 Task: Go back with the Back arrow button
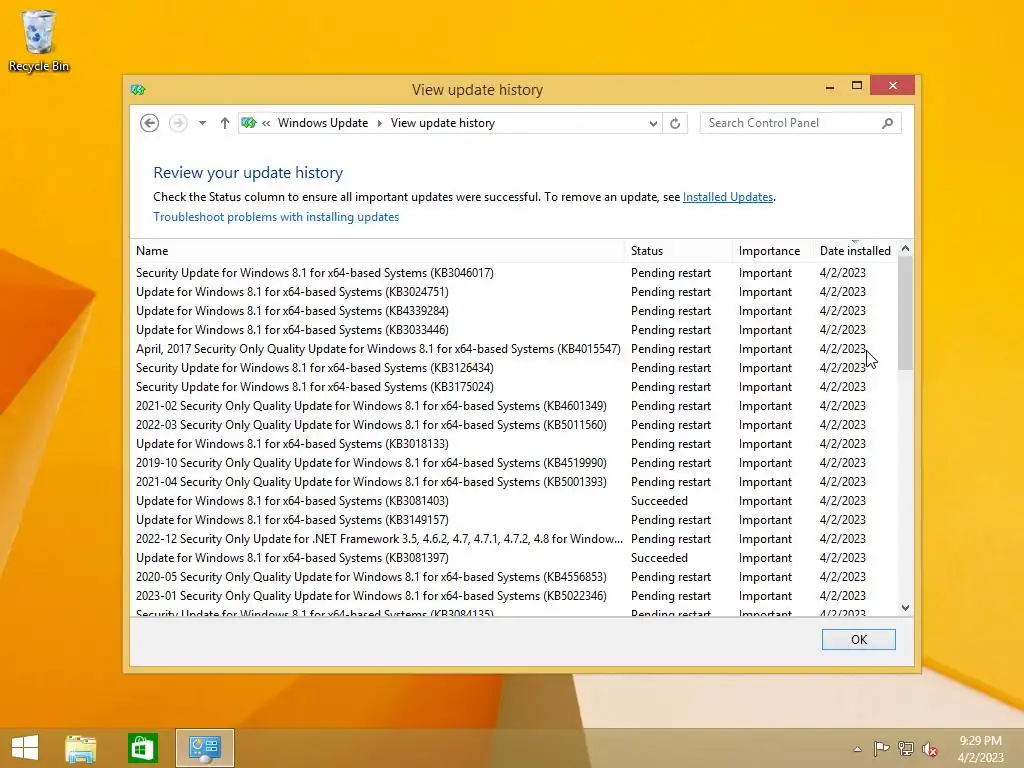(x=150, y=123)
